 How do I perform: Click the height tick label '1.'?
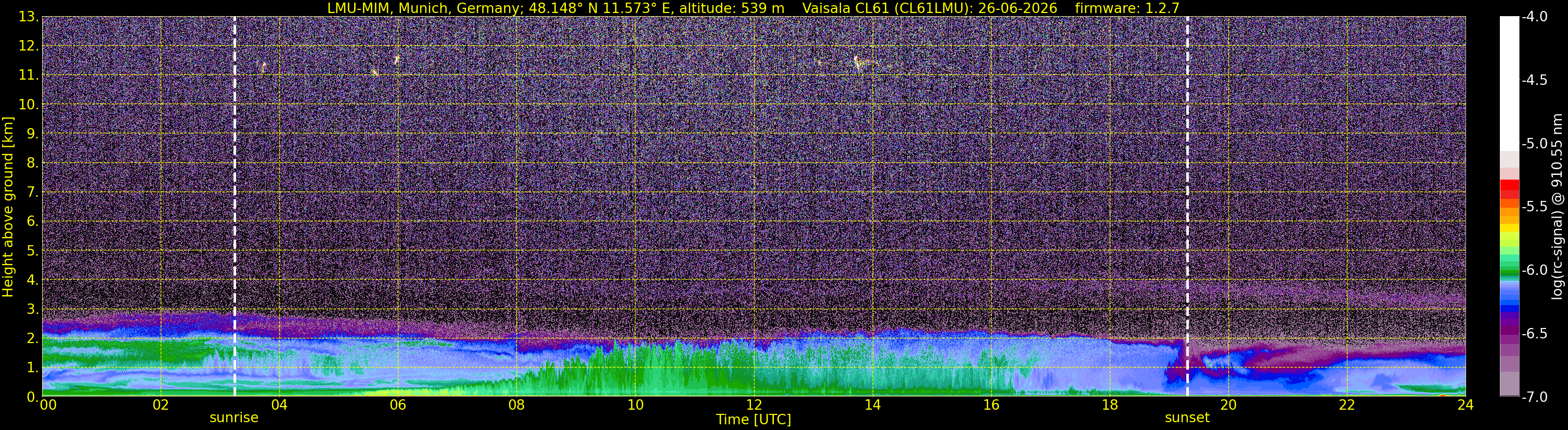[x=33, y=367]
